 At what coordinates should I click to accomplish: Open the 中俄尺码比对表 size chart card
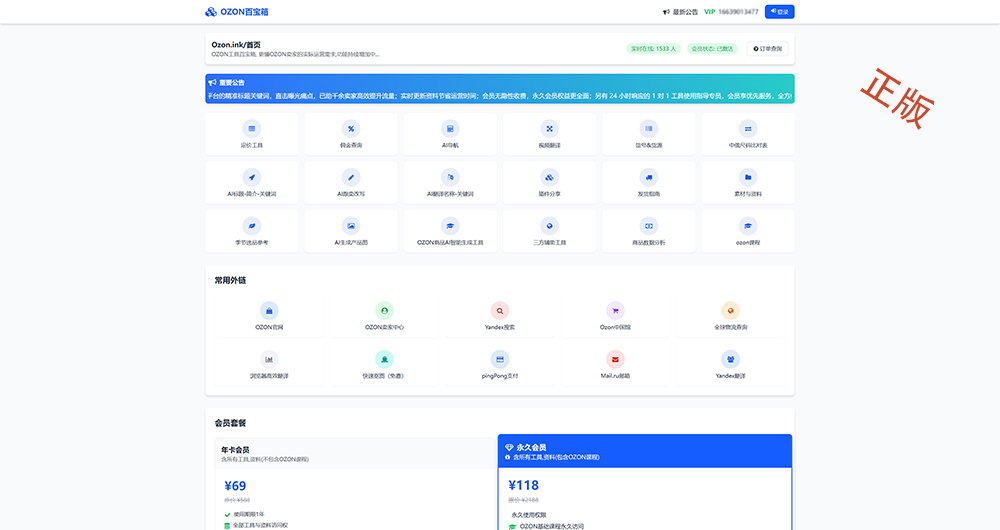tap(748, 134)
